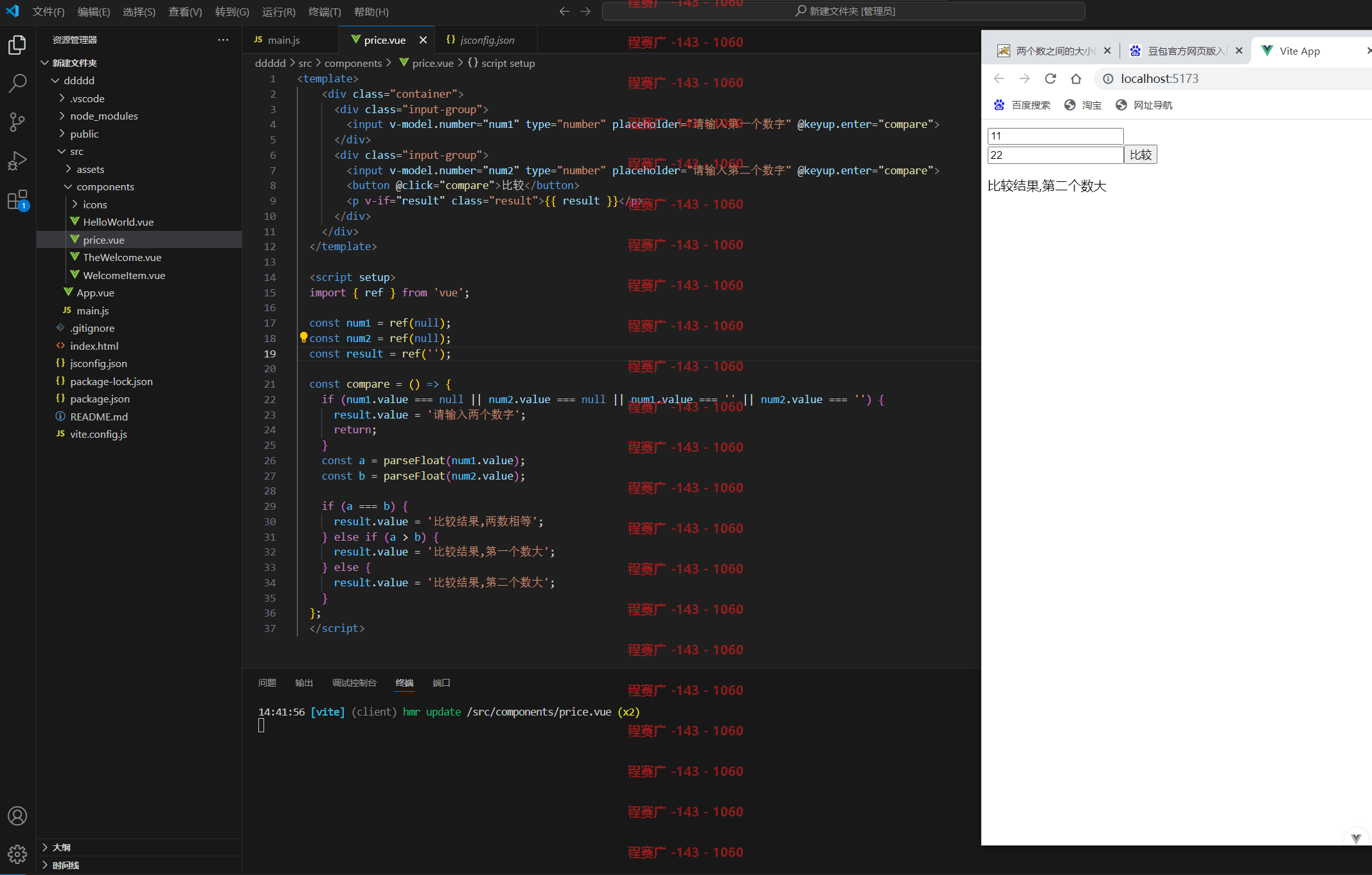Screen dimensions: 1372x875
Task: Click browser back arrow button
Action: coord(999,78)
